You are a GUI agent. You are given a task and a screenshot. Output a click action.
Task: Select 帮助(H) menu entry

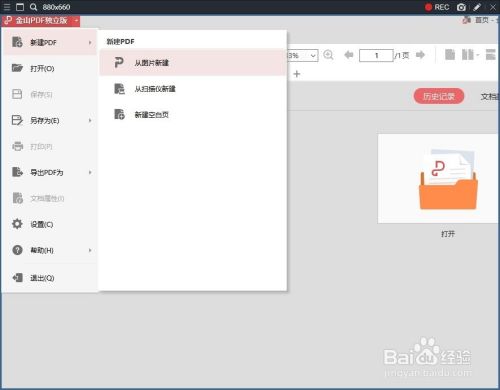click(x=50, y=250)
